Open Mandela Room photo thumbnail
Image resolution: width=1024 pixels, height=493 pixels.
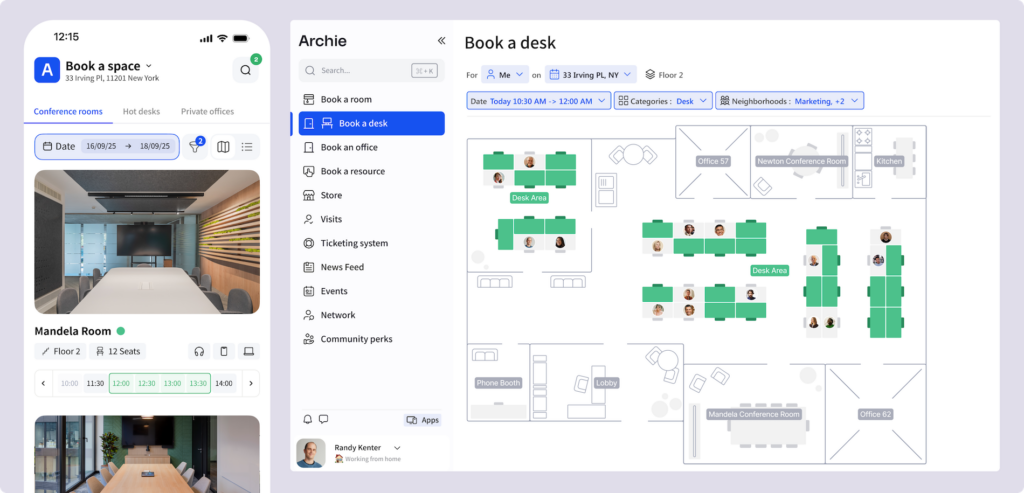pos(147,242)
